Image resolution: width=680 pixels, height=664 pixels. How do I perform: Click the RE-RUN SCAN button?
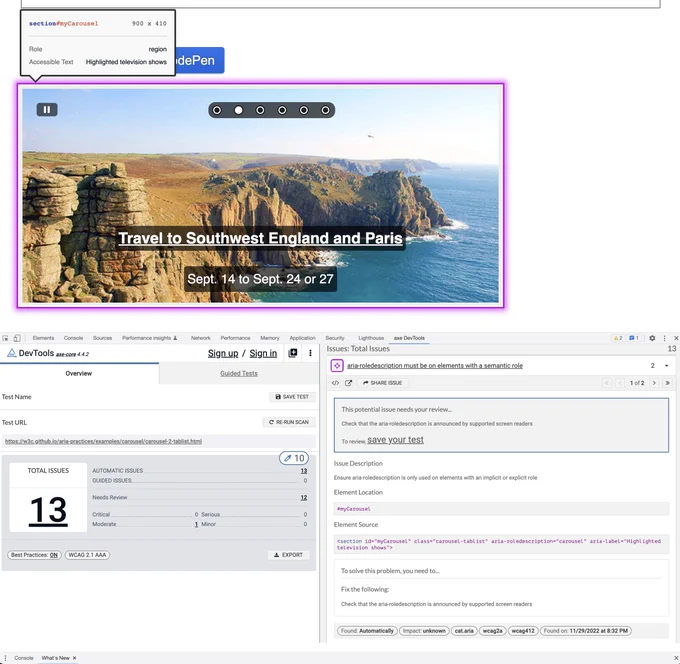tap(289, 422)
